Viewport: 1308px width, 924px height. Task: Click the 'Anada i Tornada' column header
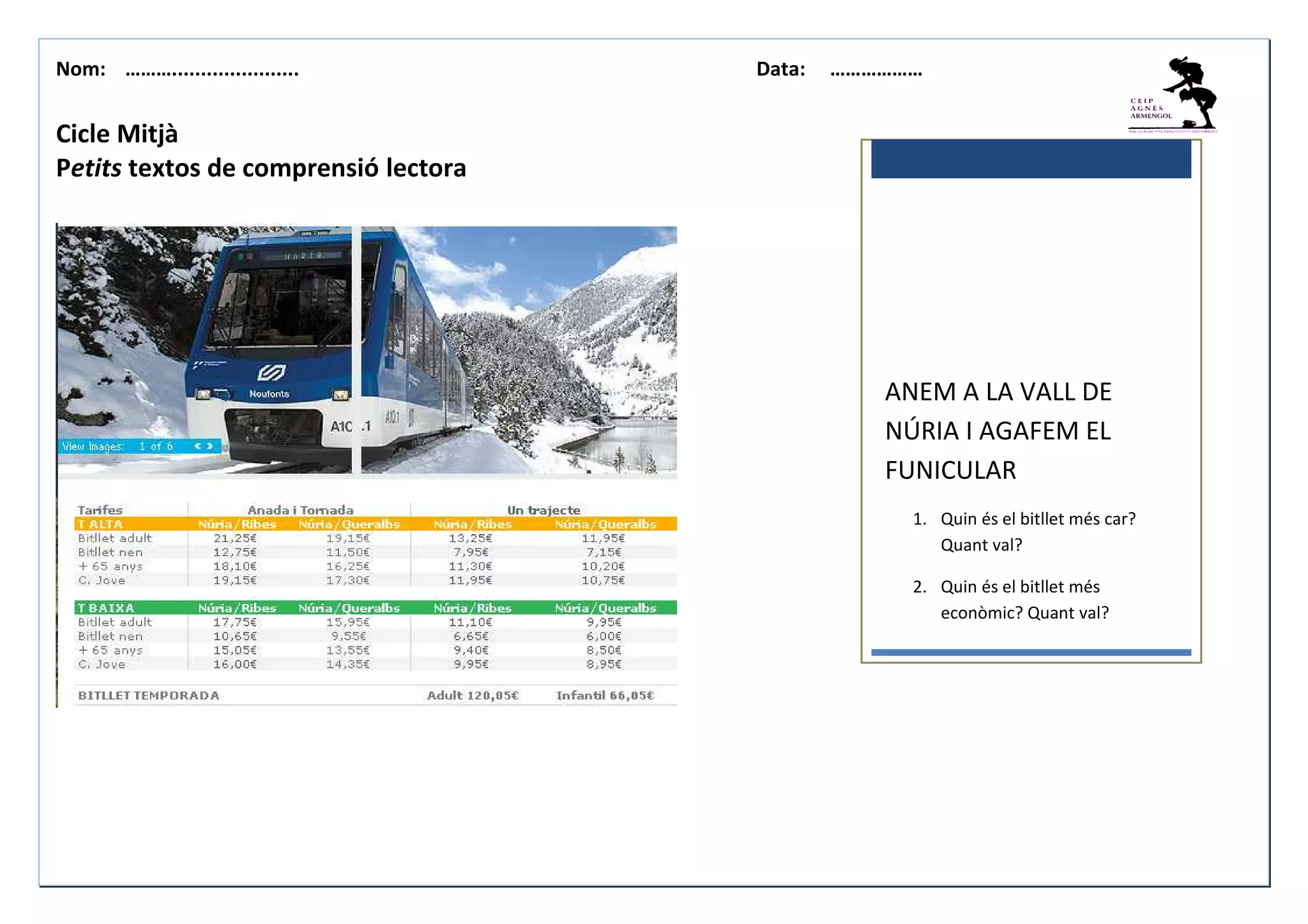tap(300, 510)
